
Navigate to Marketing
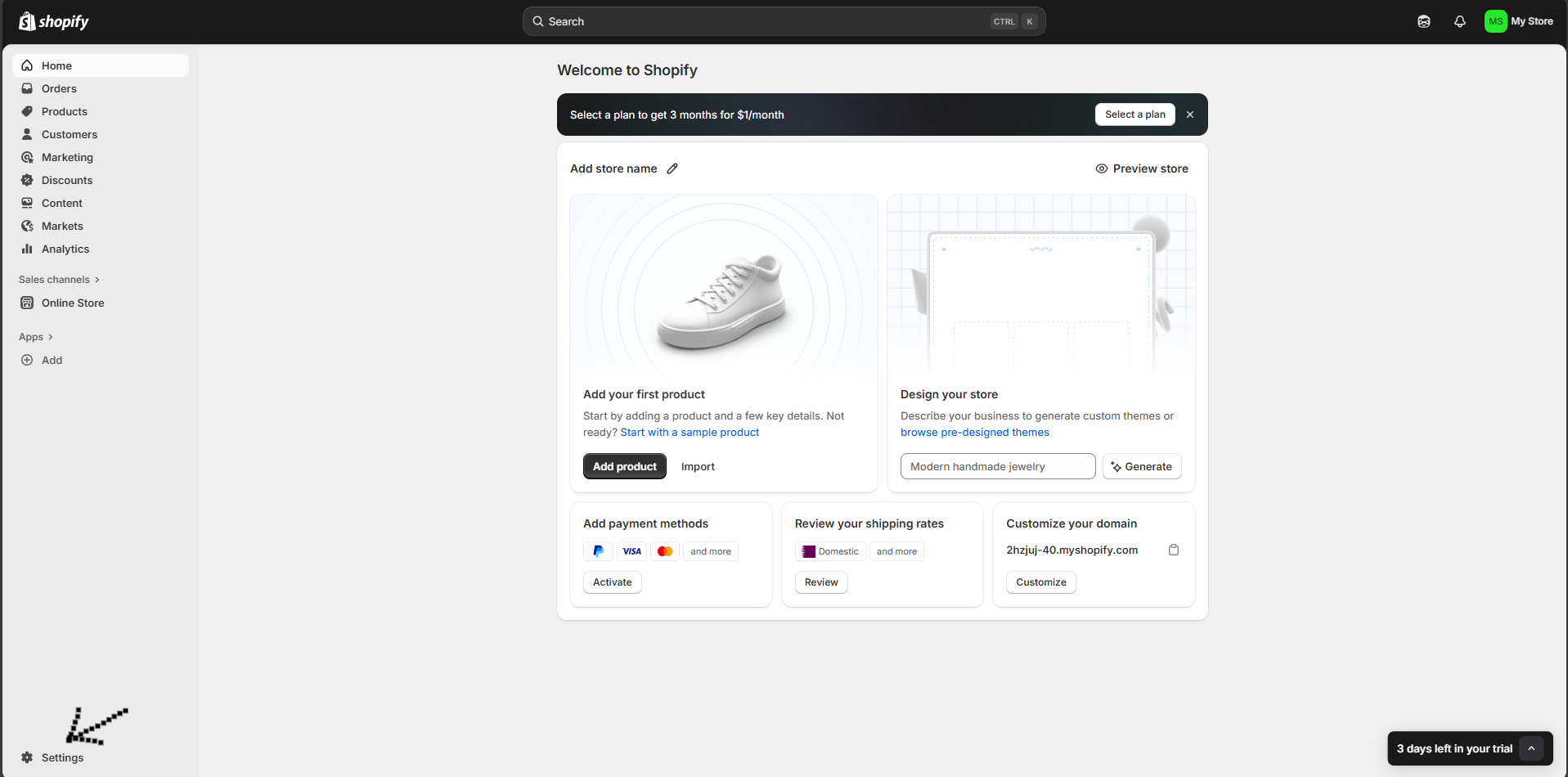pos(101,157)
